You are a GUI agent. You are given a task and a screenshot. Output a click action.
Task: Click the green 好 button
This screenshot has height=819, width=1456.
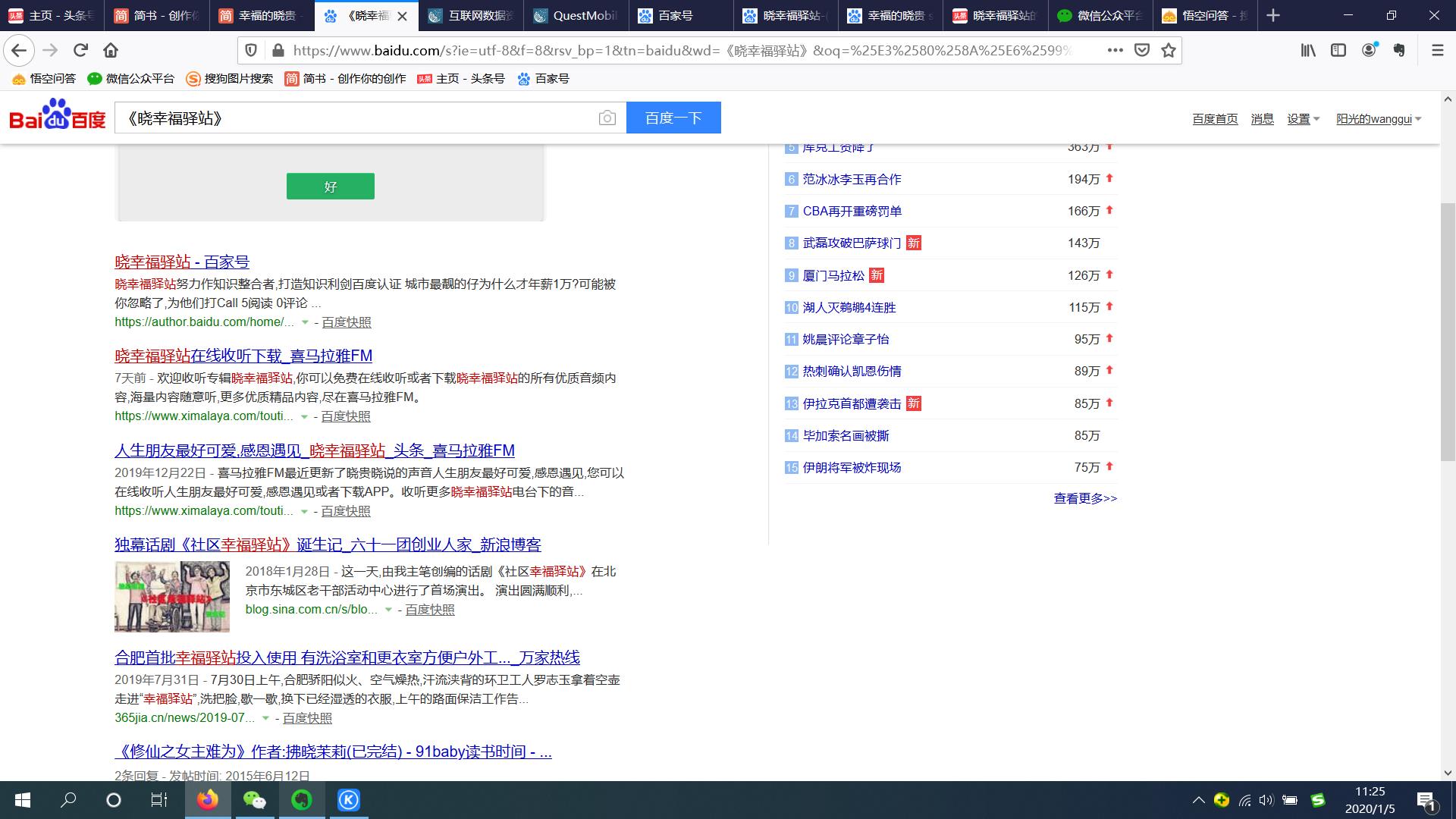(331, 187)
